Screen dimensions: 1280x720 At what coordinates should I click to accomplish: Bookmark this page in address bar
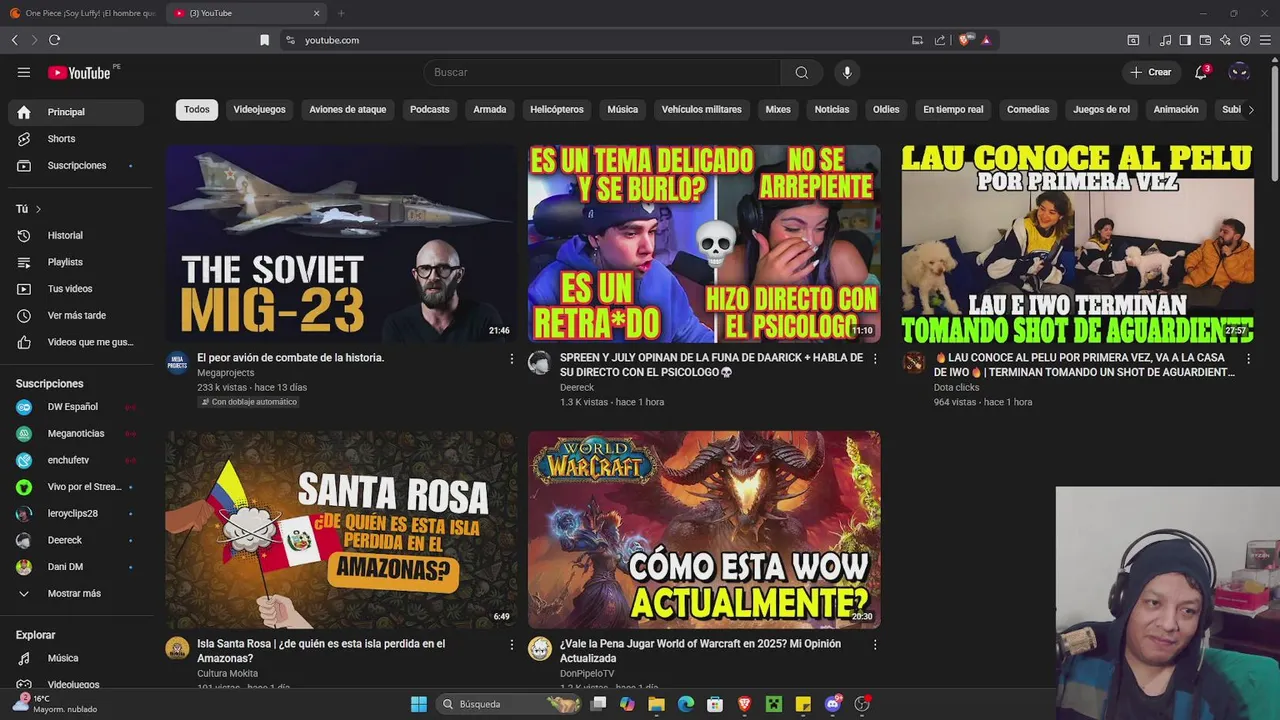264,40
